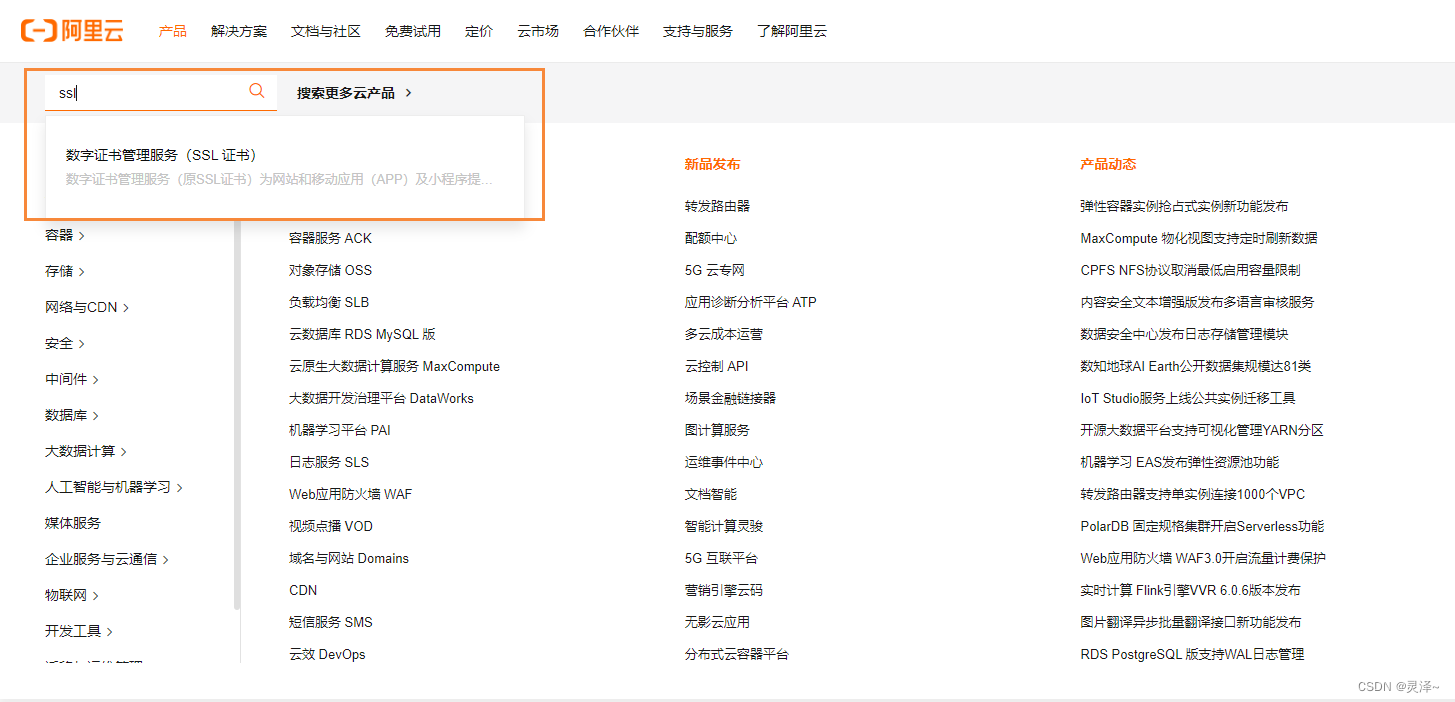Open the CDN product link
1455x702 pixels.
pos(303,590)
